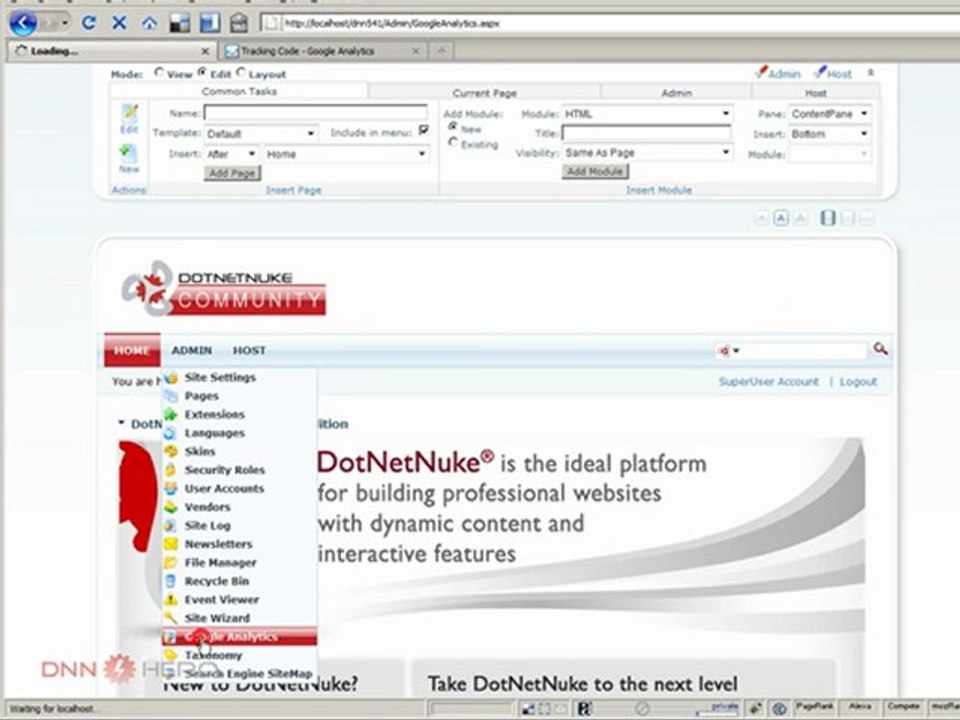Click the page width layout icon
960x720 pixels.
(828, 218)
